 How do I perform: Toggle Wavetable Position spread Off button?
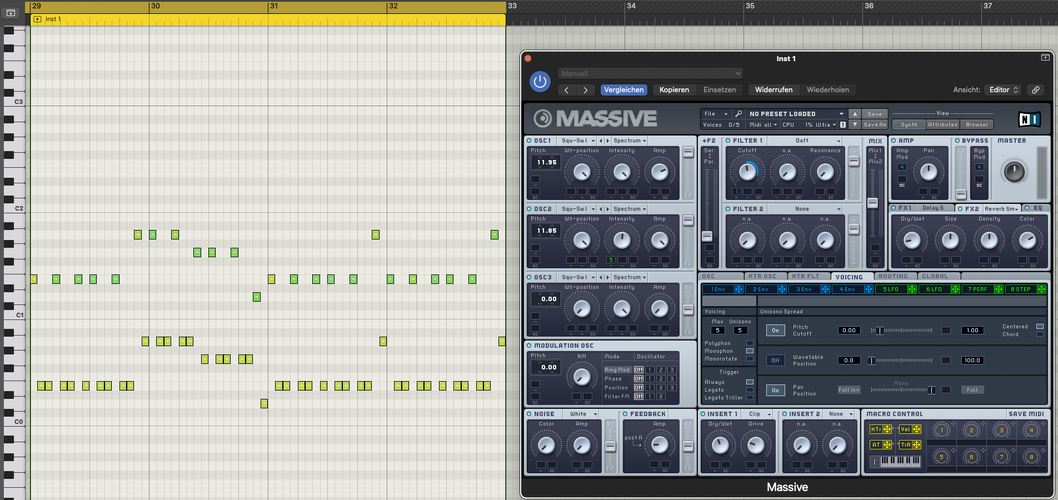(x=775, y=360)
